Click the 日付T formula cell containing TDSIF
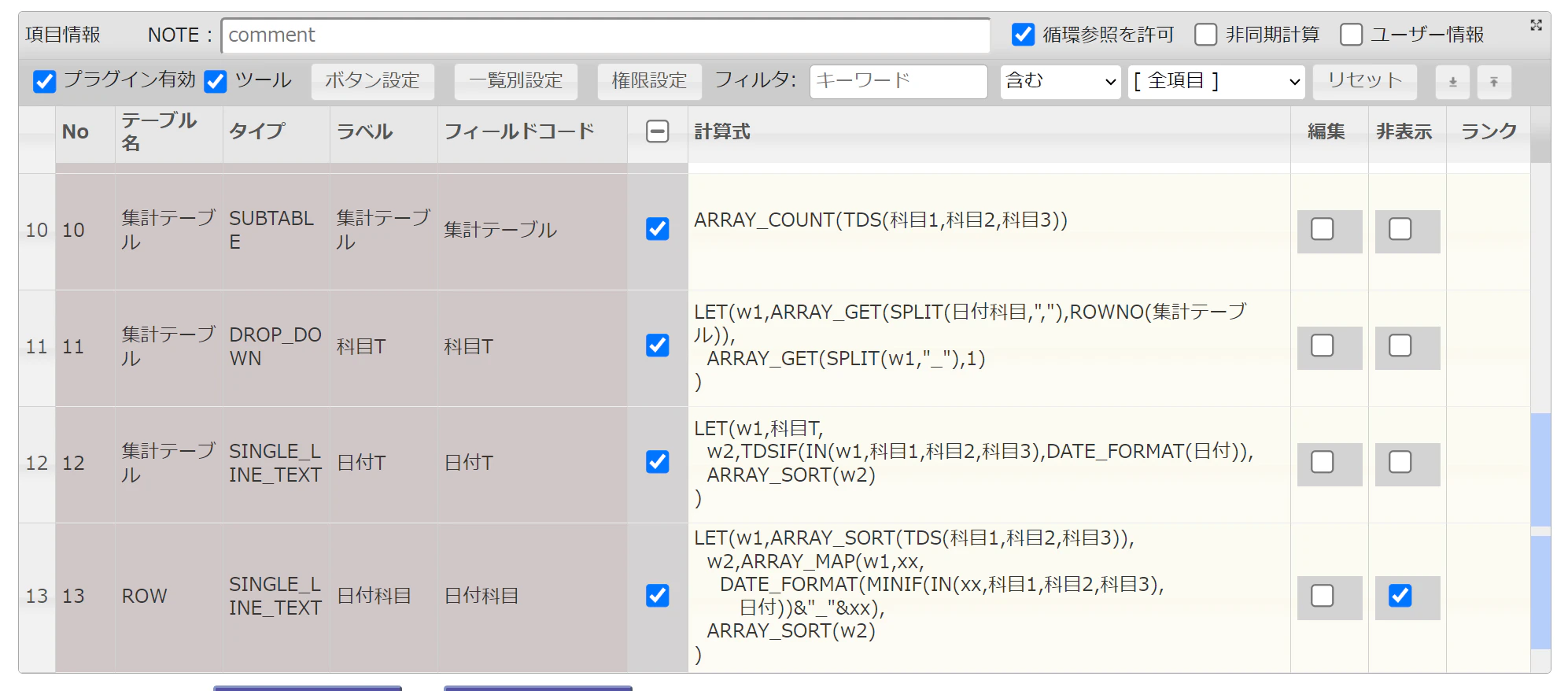The height and width of the screenshot is (691, 1568). (989, 464)
